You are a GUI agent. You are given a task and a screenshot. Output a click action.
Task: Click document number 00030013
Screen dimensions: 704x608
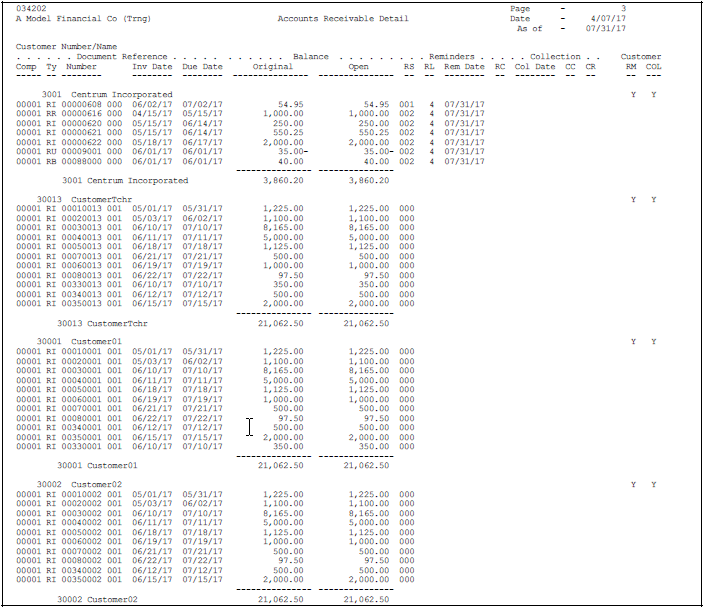click(x=81, y=228)
